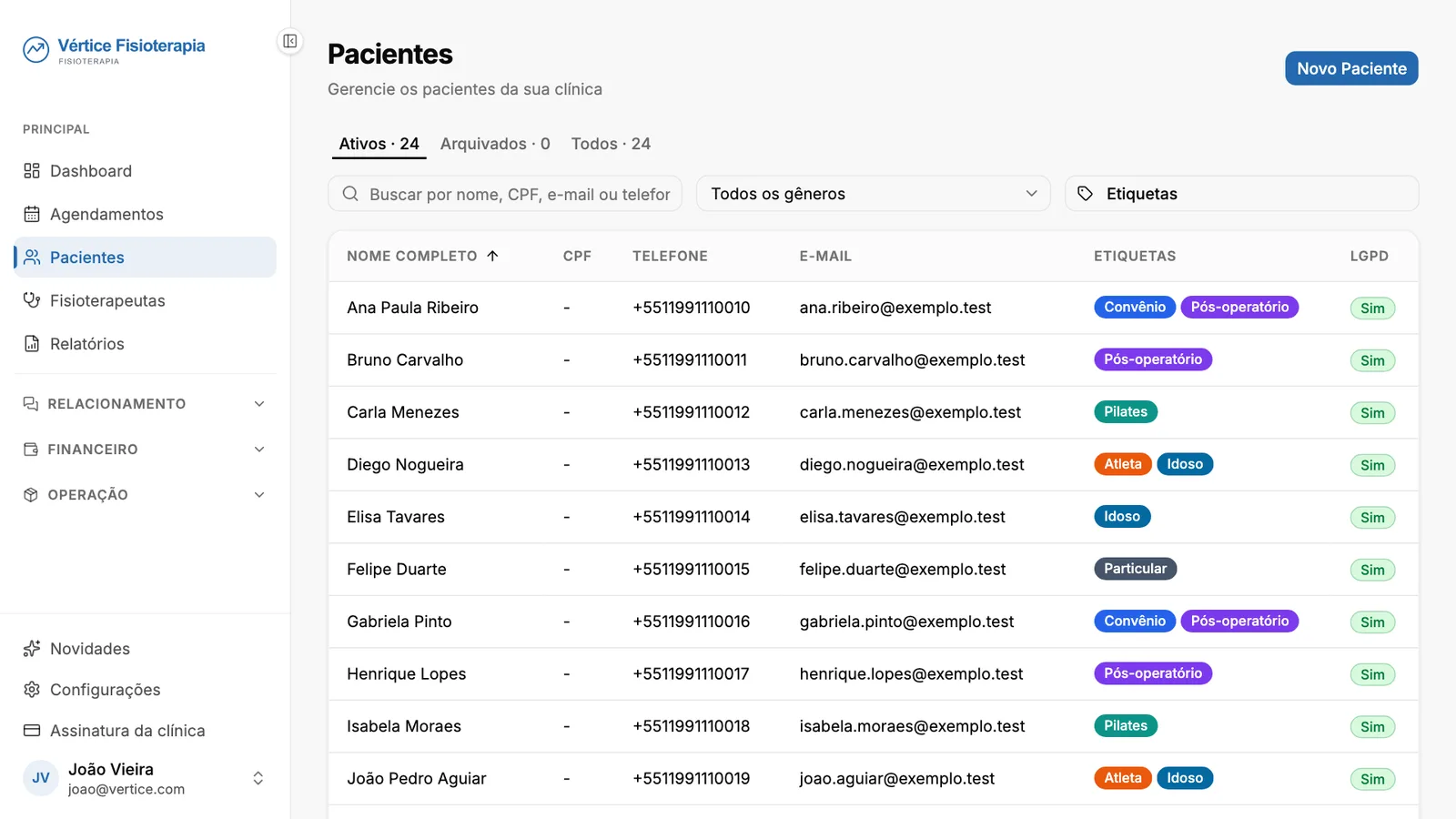Open Agendamentos in the sidebar
This screenshot has width=1456, height=819.
(x=146, y=215)
